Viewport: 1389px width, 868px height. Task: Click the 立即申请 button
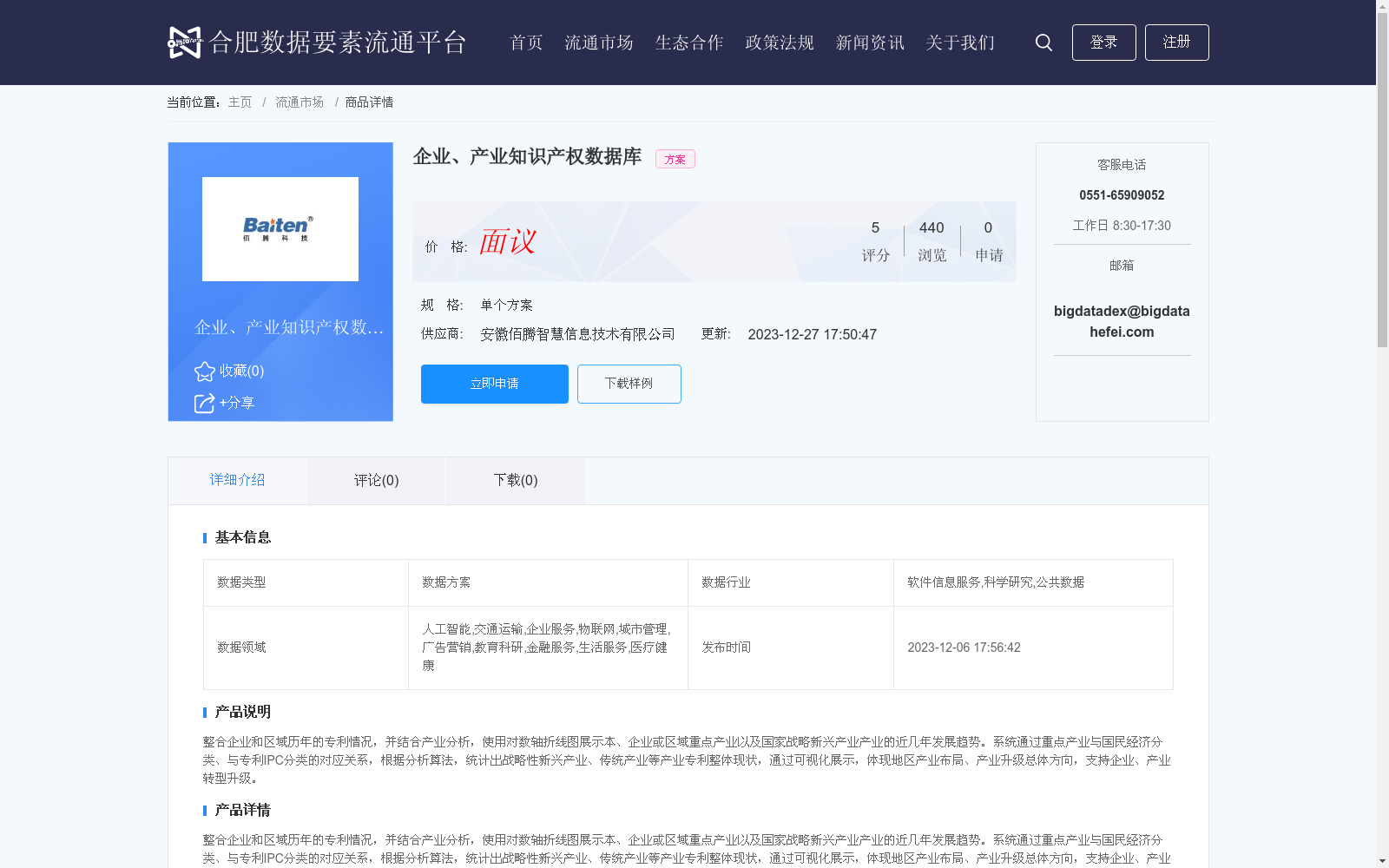[x=495, y=384]
